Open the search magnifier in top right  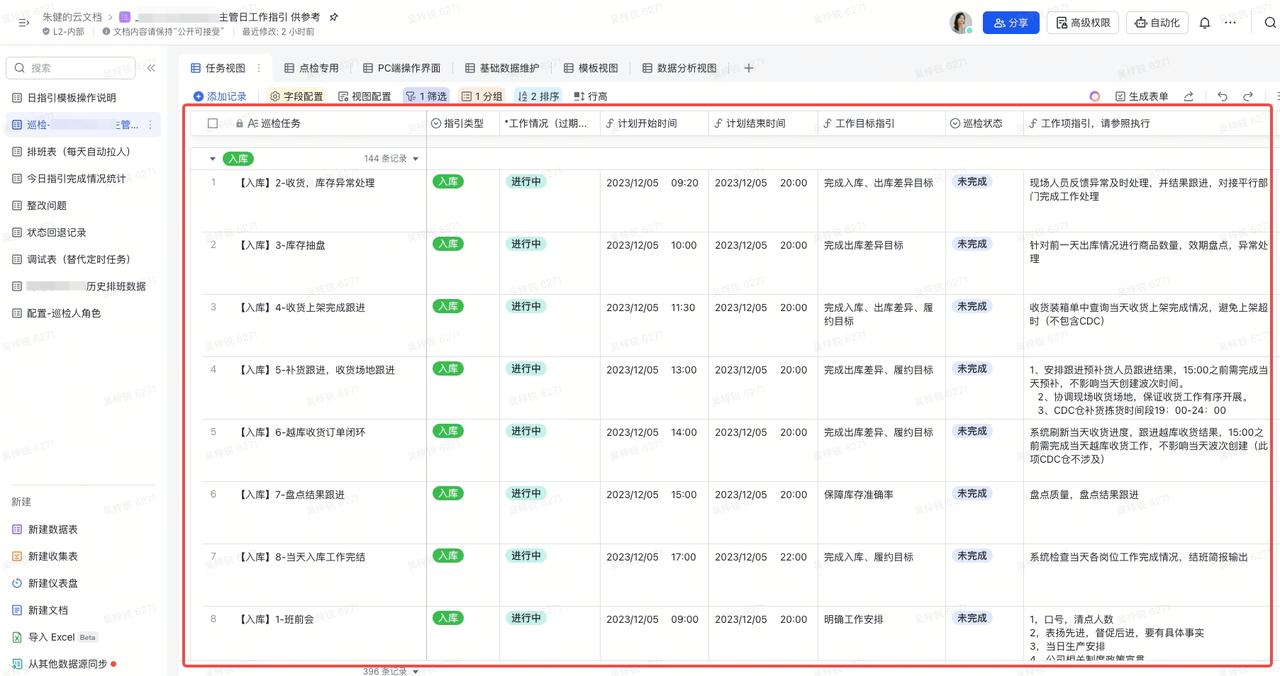pos(1269,23)
